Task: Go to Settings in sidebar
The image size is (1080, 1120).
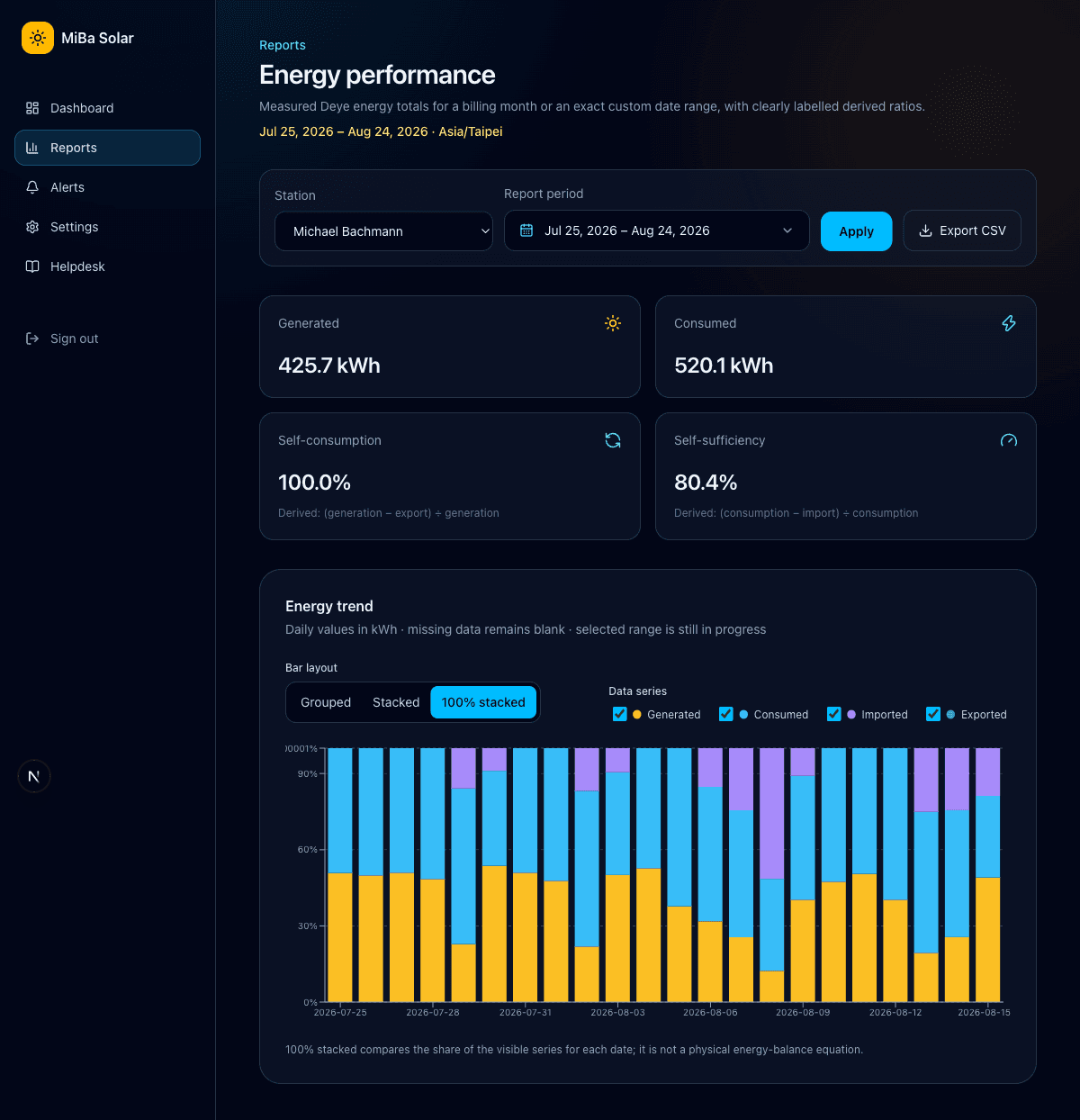Action: pyautogui.click(x=107, y=227)
